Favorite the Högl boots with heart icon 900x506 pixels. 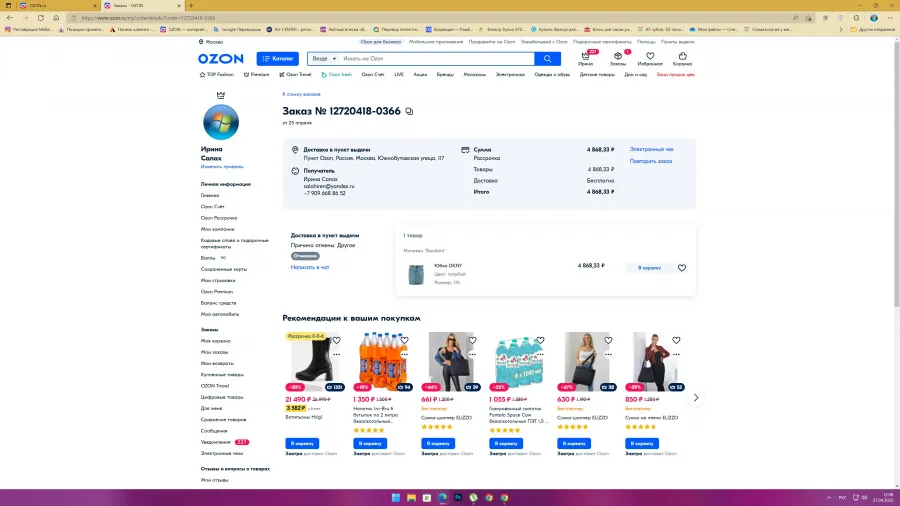(x=336, y=340)
